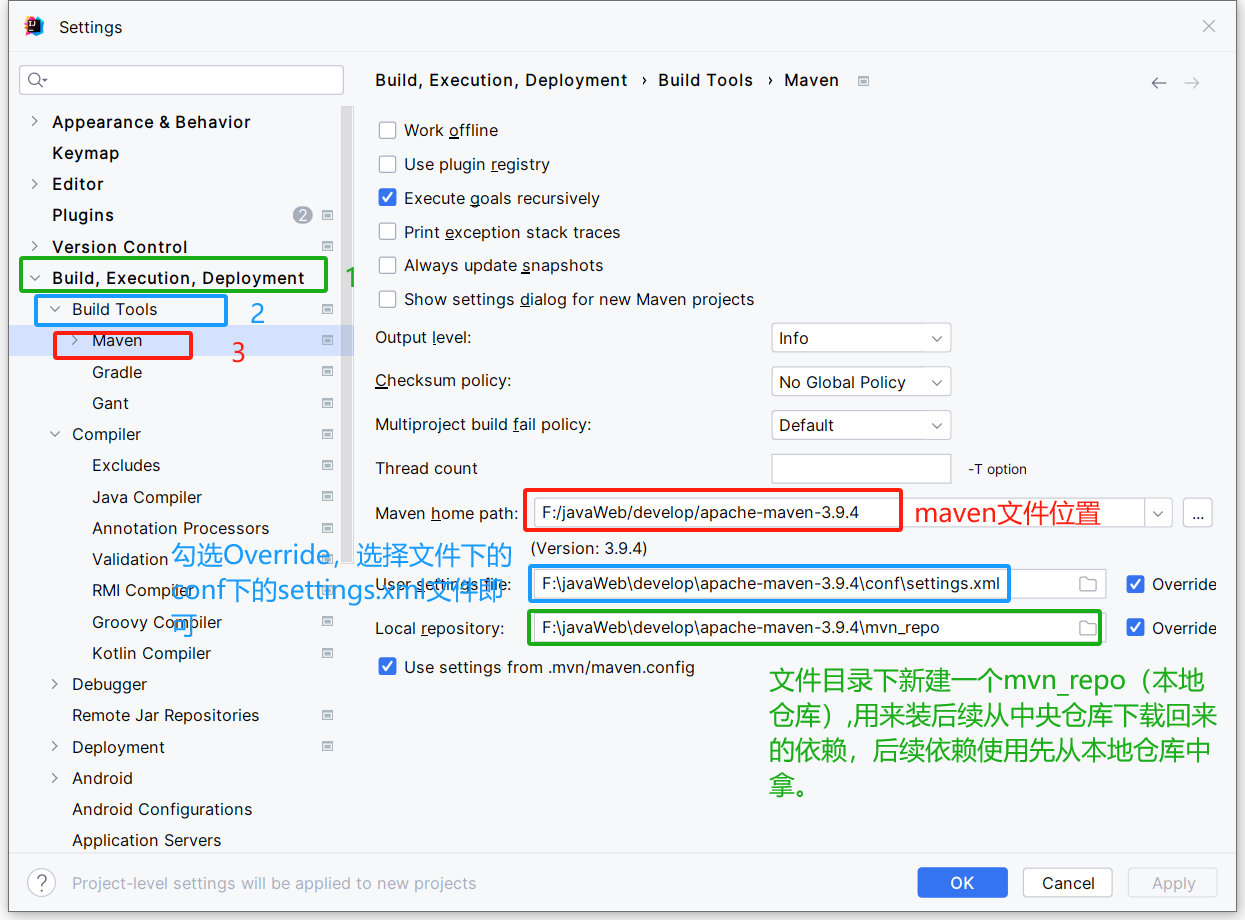The height and width of the screenshot is (920, 1245).
Task: Click the project icon beside Maven tree row
Action: coord(327,340)
